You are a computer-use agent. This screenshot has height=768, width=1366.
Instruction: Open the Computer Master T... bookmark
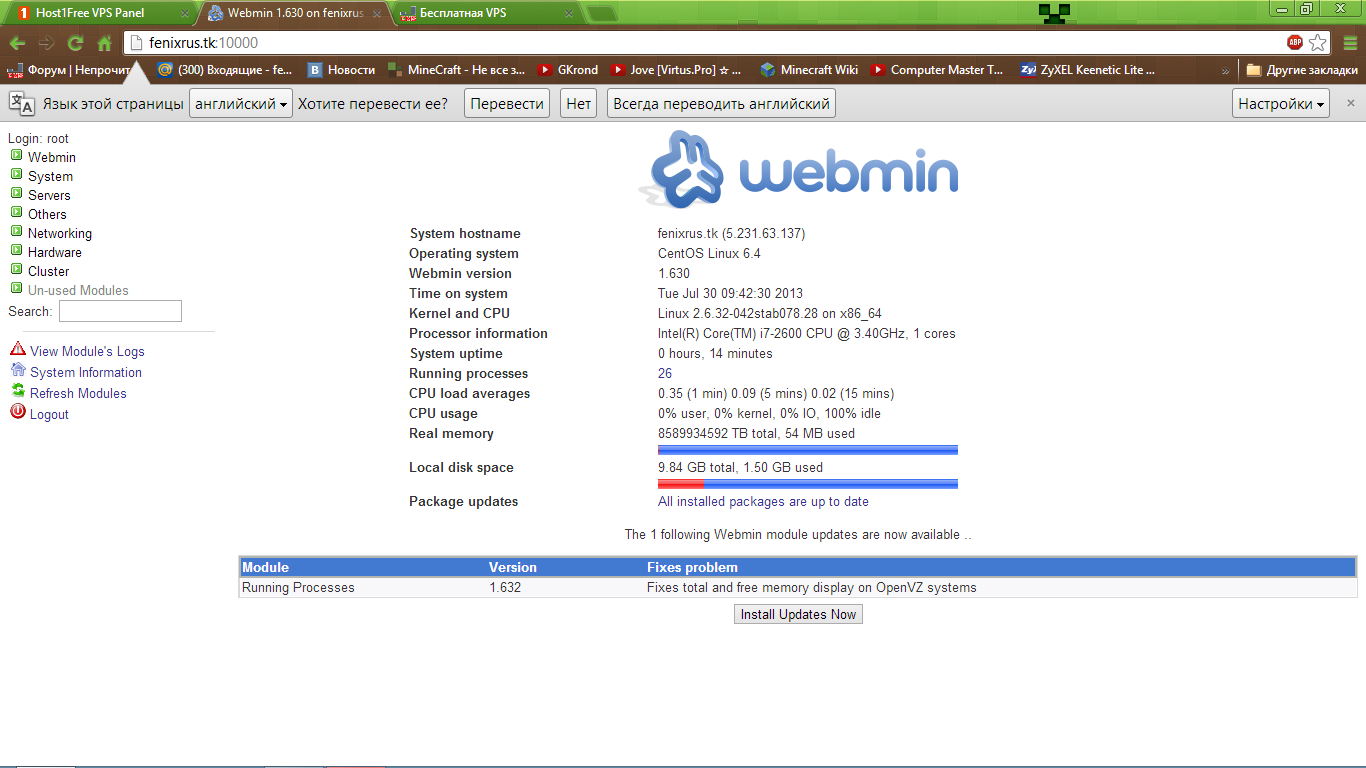(937, 70)
